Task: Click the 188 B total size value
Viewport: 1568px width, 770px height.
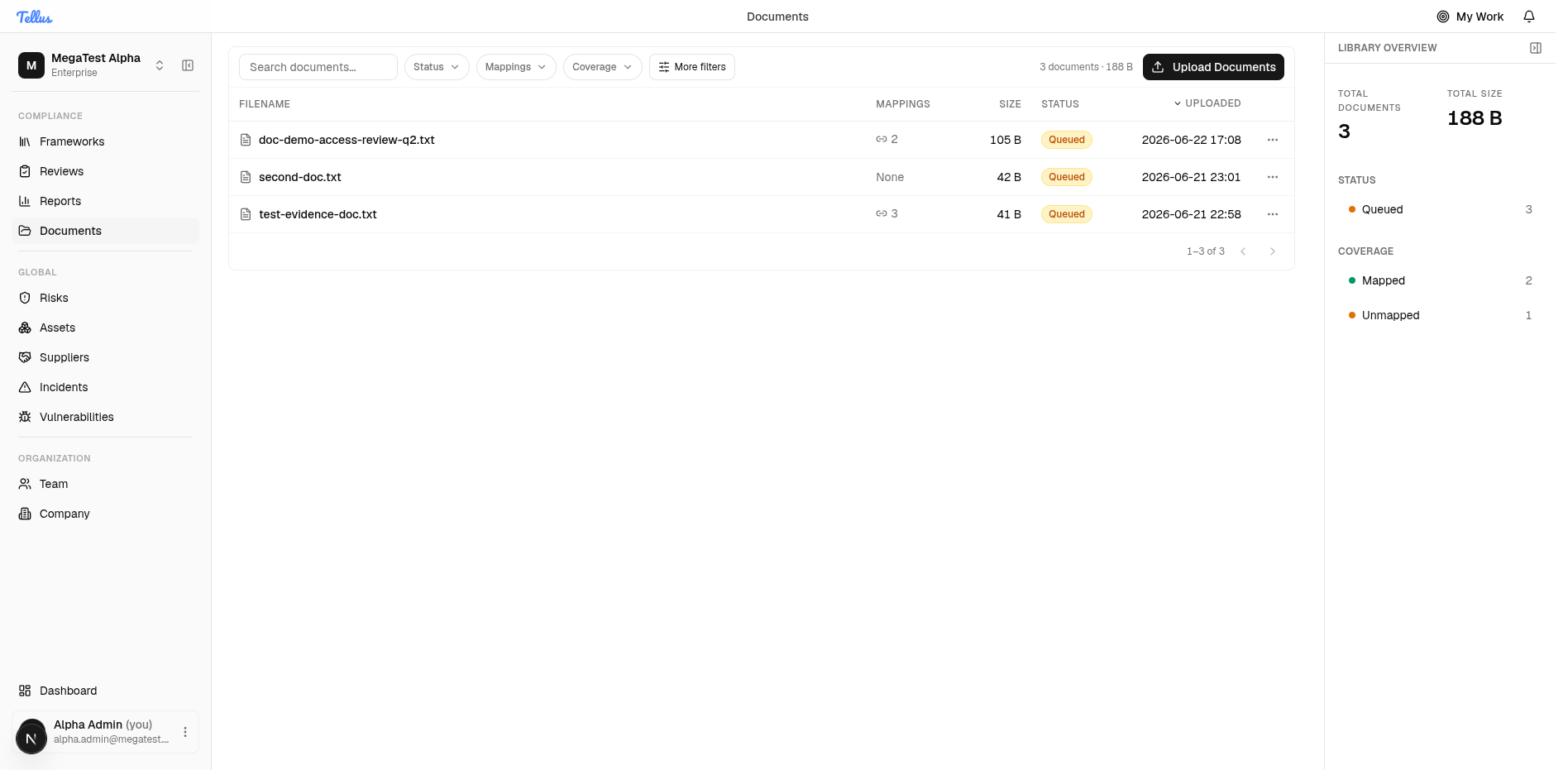Action: pos(1475,118)
